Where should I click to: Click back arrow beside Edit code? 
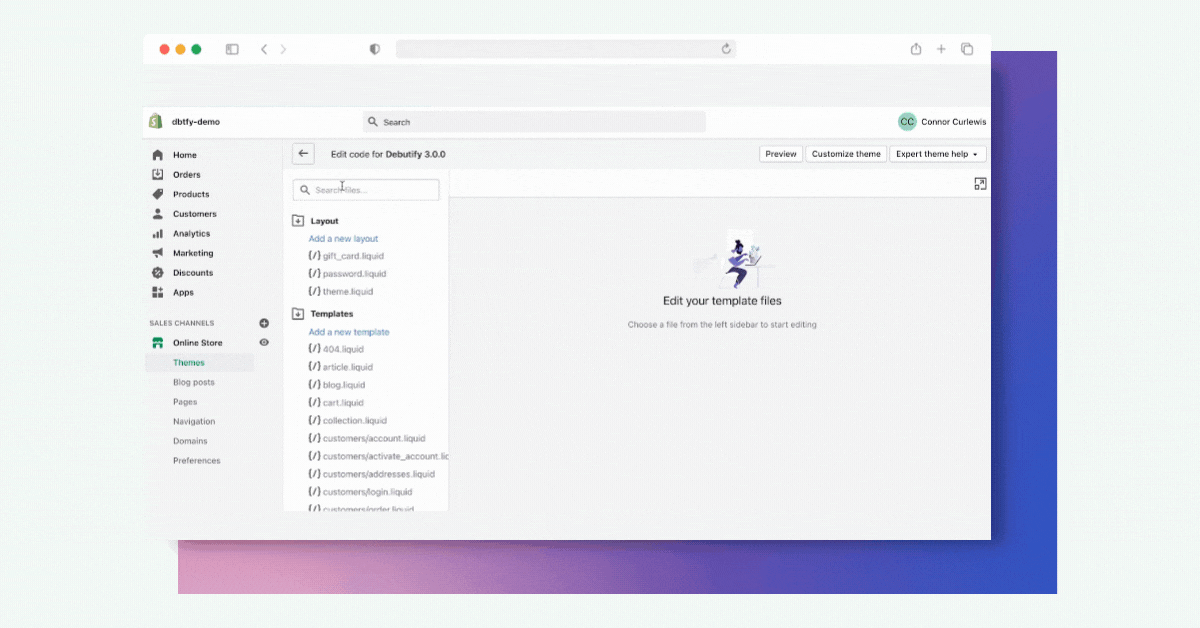click(303, 154)
